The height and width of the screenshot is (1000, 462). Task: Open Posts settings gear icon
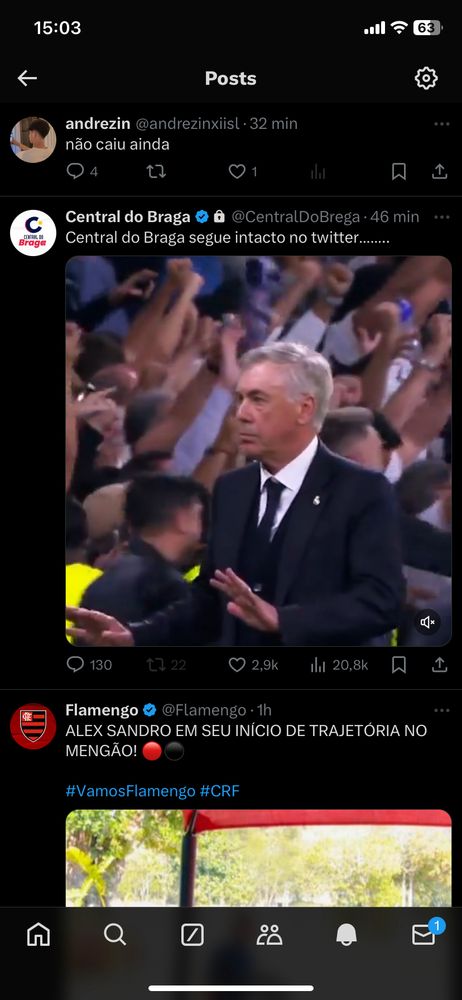tap(426, 78)
